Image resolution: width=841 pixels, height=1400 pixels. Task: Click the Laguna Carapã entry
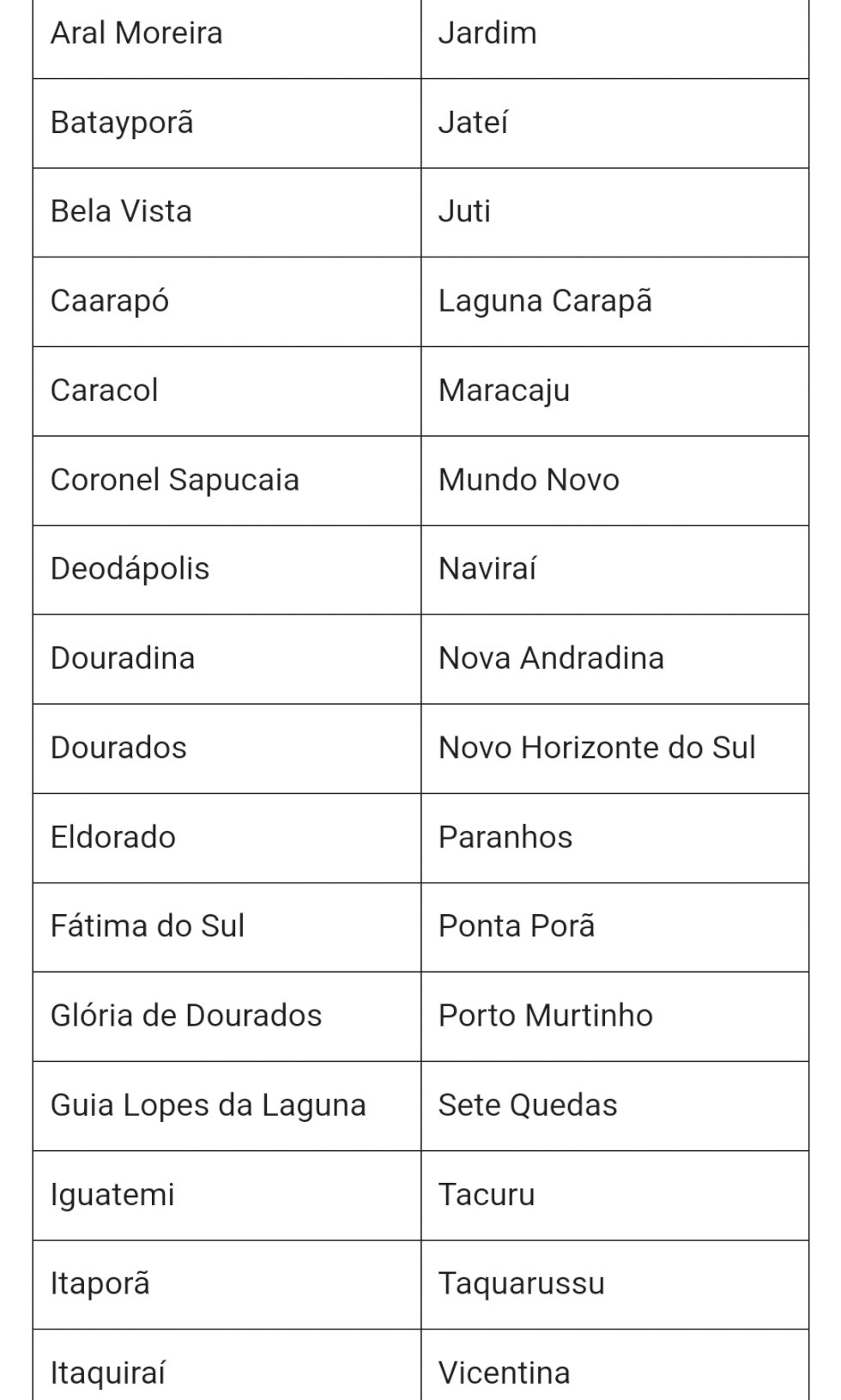coord(545,301)
